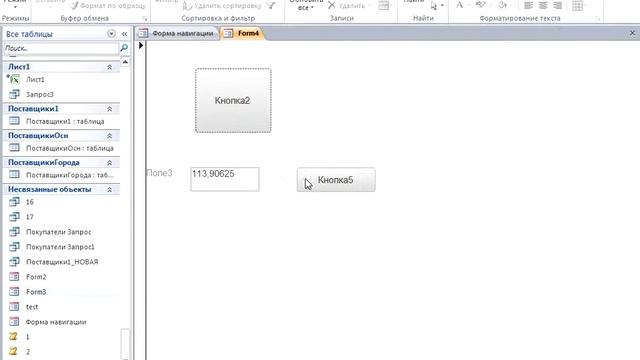This screenshot has width=640, height=360.
Task: Click the text highlight color icon
Action: point(480,5)
